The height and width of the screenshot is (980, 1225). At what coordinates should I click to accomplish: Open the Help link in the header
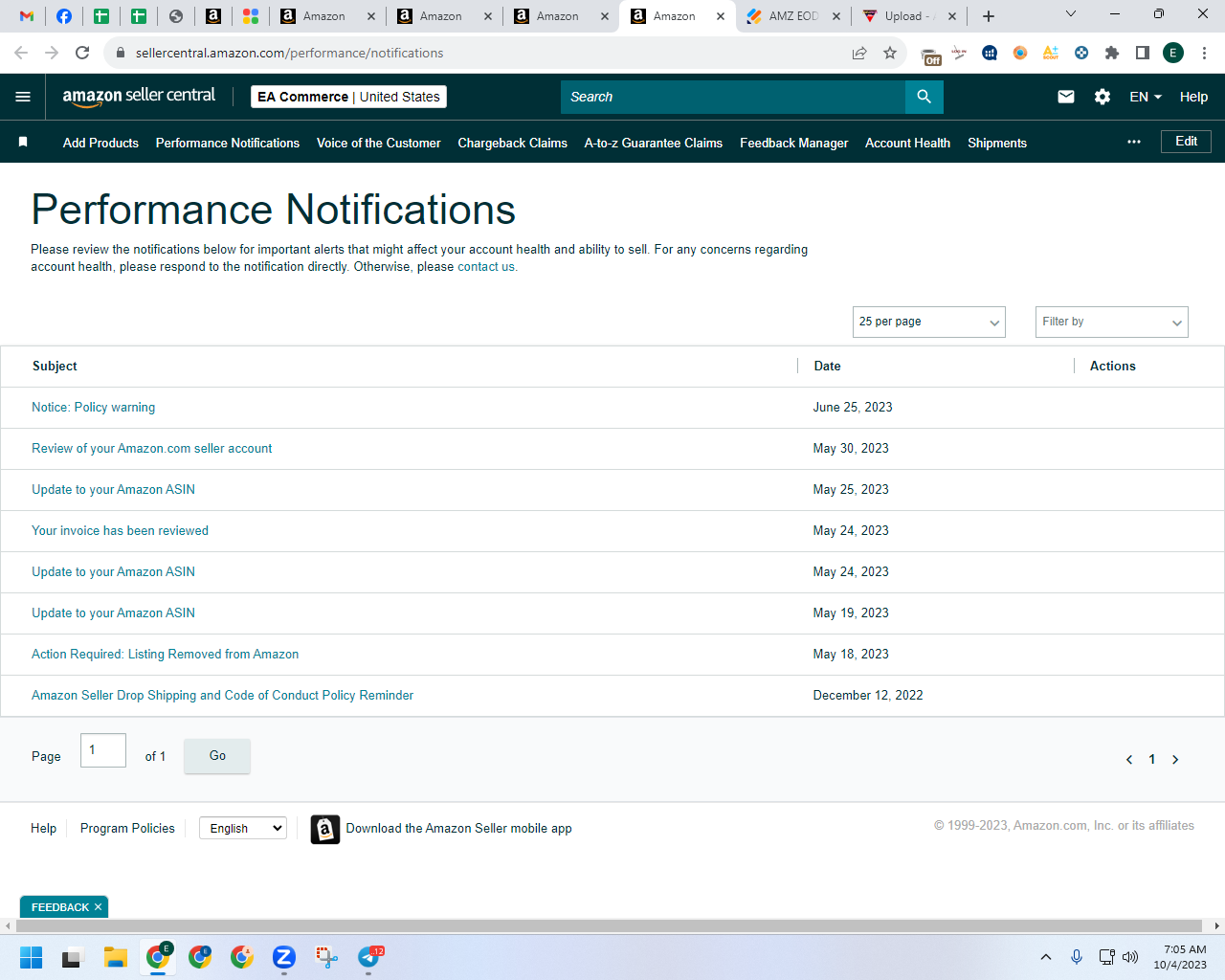click(1193, 97)
